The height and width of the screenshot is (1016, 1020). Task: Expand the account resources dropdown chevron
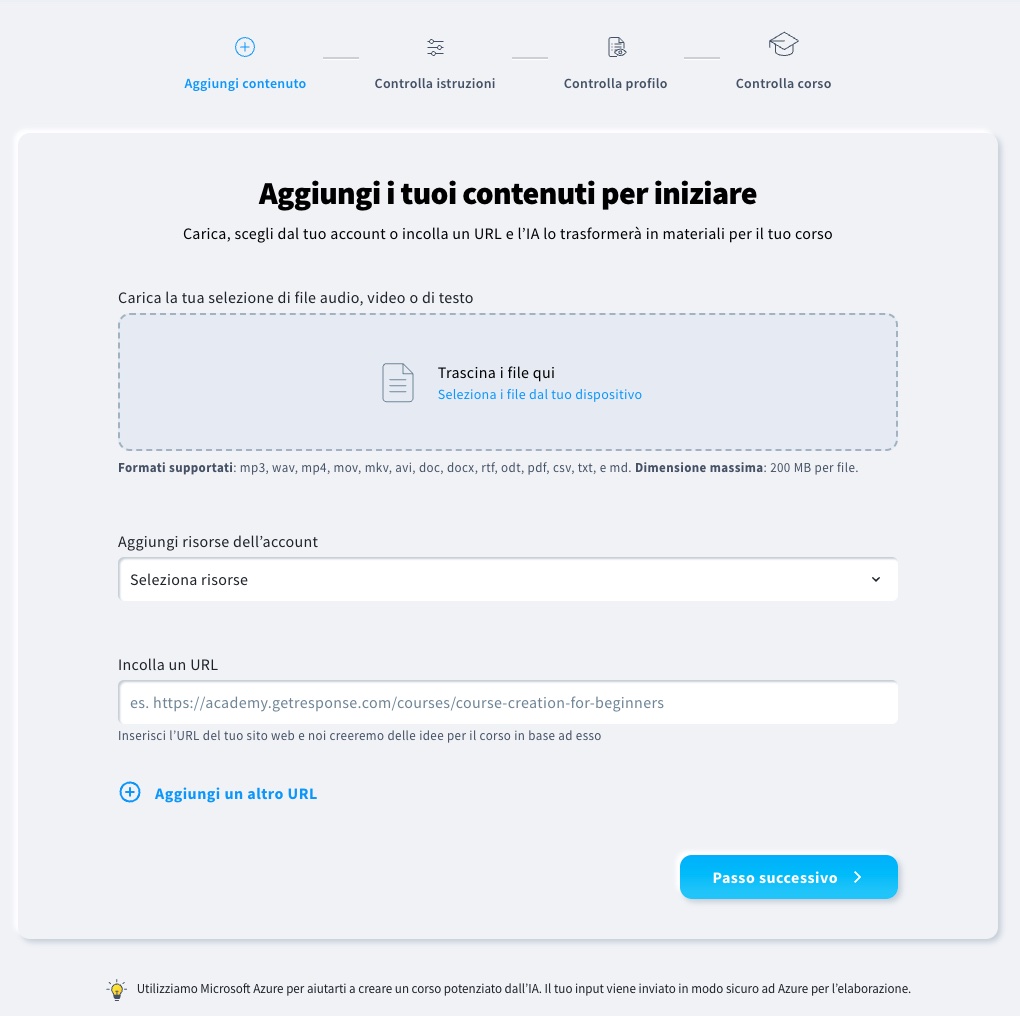pyautogui.click(x=876, y=580)
